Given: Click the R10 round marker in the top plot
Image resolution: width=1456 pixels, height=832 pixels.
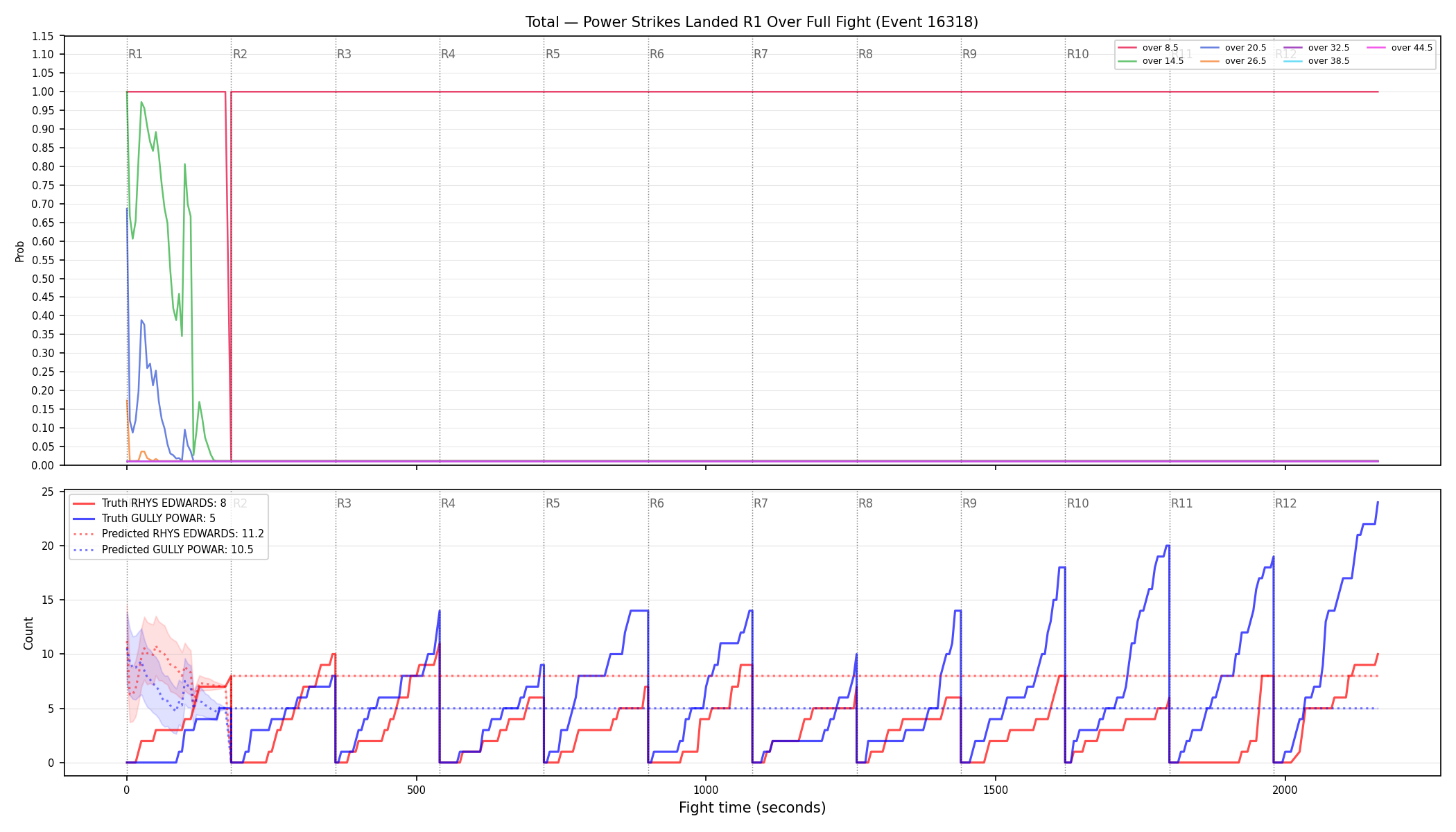Looking at the screenshot, I should click(x=1077, y=54).
